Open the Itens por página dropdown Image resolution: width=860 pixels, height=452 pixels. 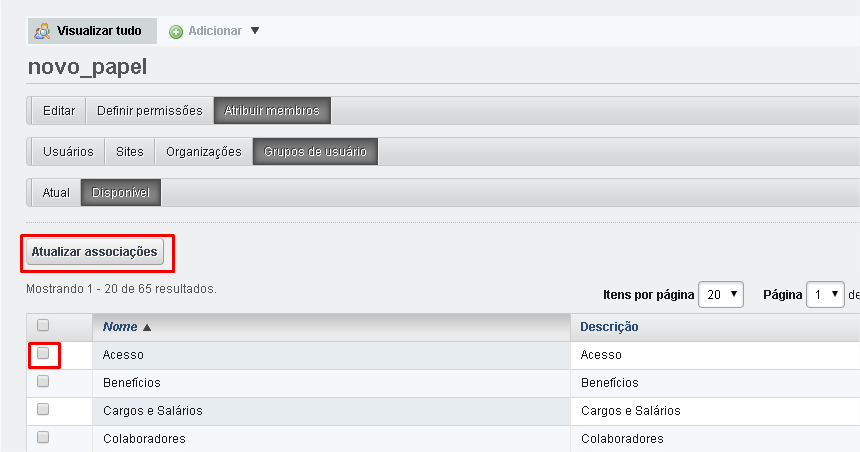coord(721,294)
